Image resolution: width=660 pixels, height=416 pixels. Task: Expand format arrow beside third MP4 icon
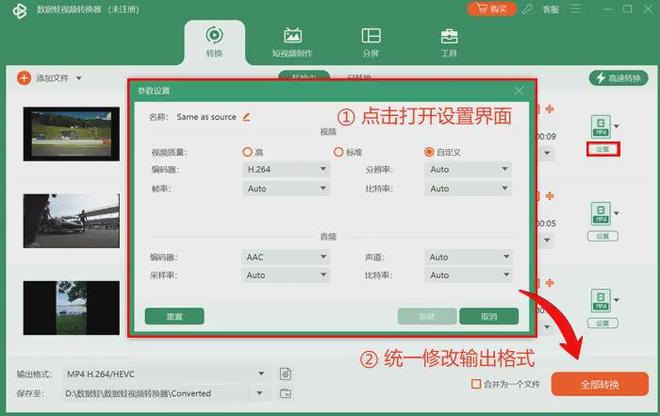(617, 300)
